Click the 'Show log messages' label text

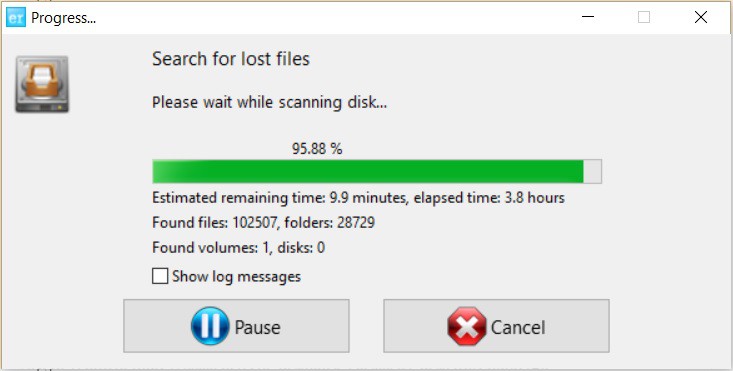(x=236, y=276)
